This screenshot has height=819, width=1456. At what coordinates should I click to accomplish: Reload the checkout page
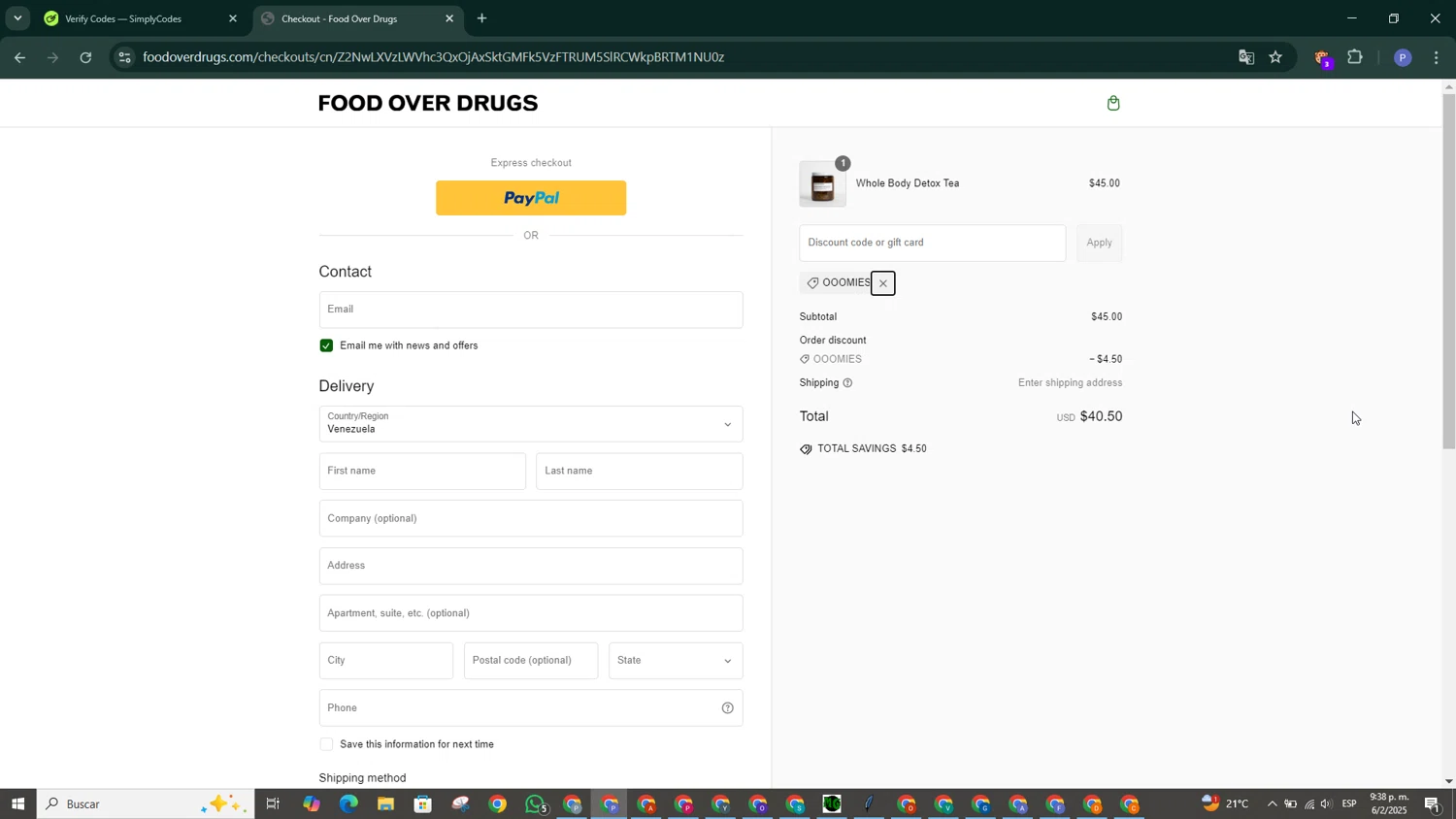tap(85, 57)
